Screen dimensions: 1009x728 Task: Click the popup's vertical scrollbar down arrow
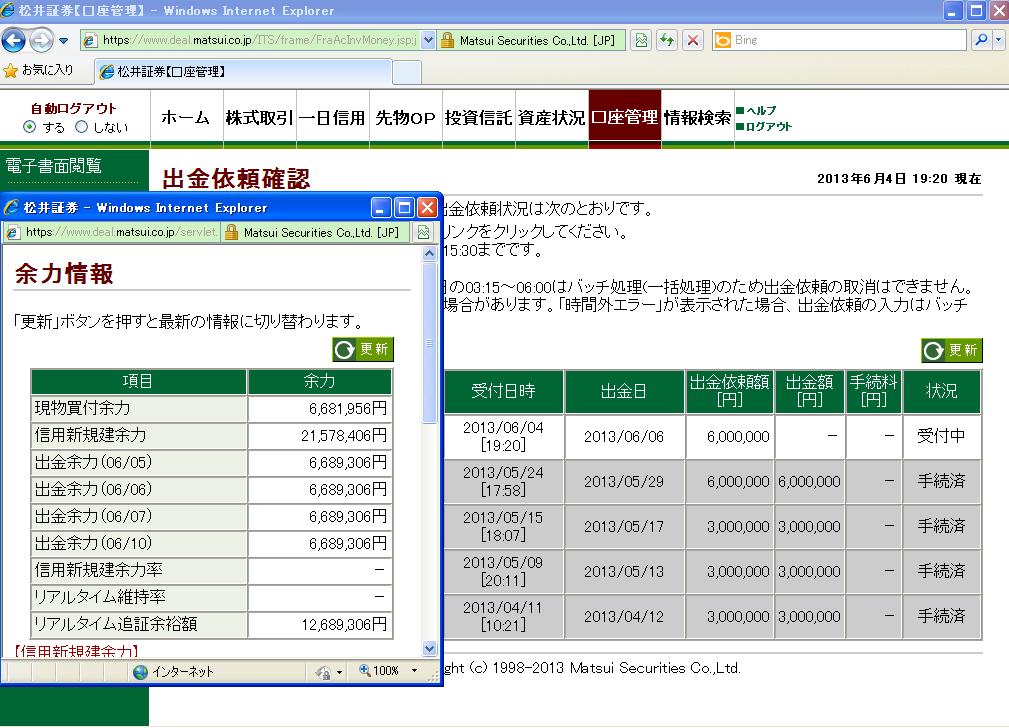(430, 648)
